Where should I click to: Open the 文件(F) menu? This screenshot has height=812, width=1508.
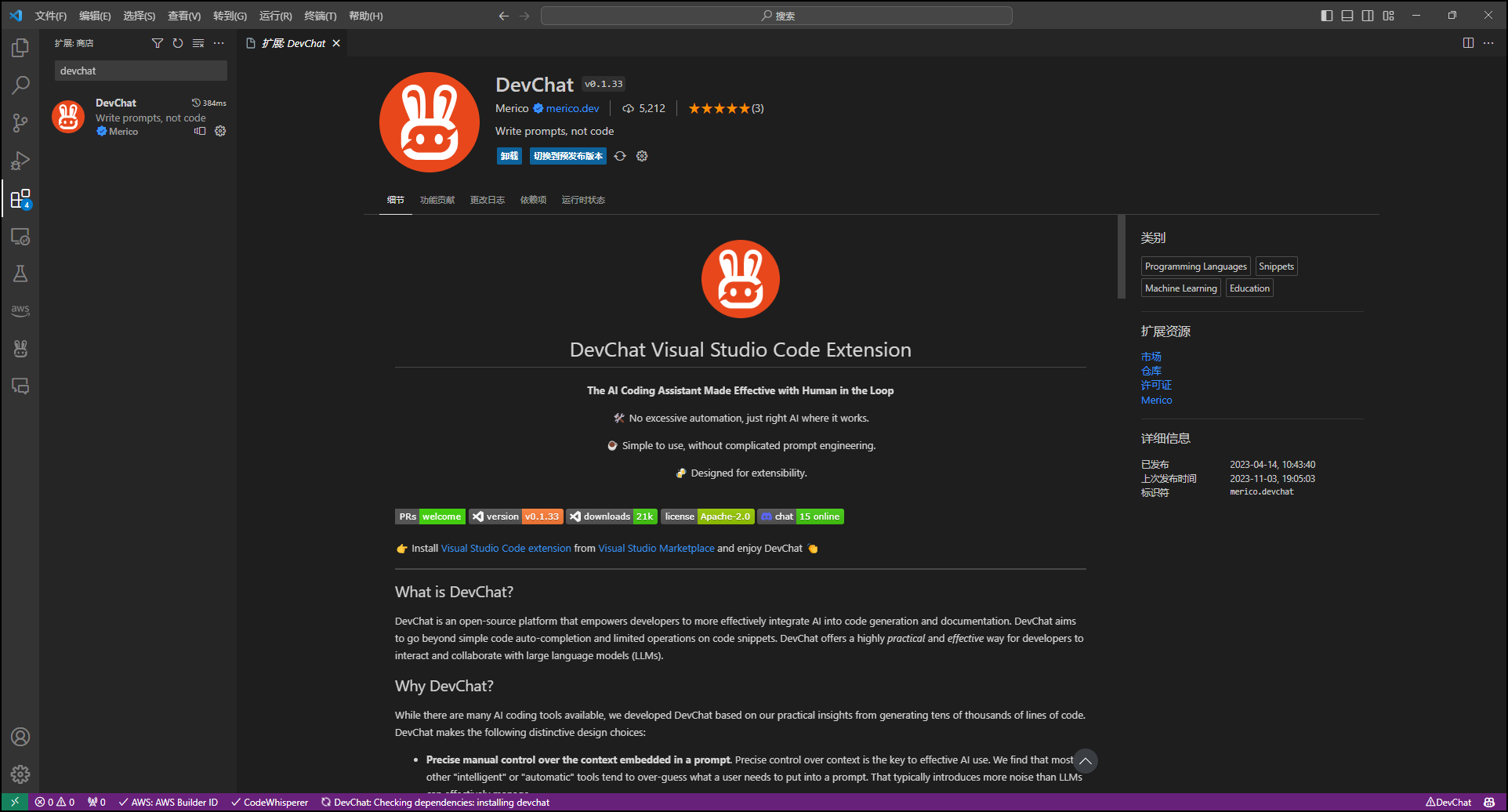coord(51,16)
